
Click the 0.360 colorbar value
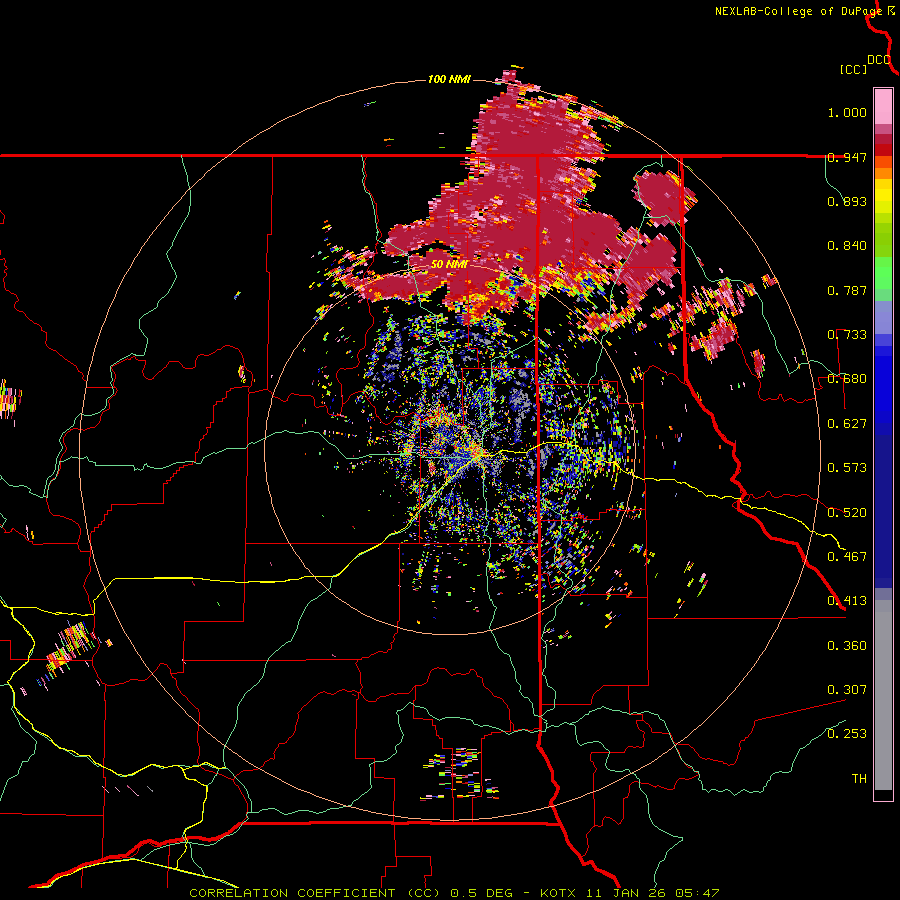click(x=847, y=646)
